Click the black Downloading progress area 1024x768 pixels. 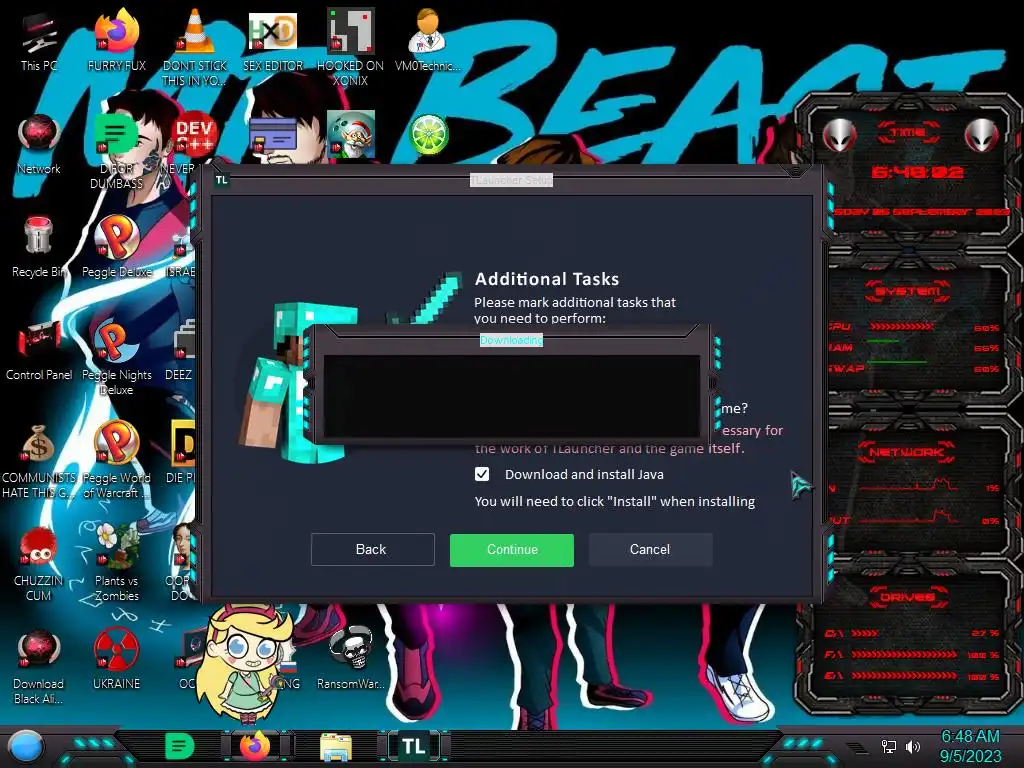tap(512, 396)
